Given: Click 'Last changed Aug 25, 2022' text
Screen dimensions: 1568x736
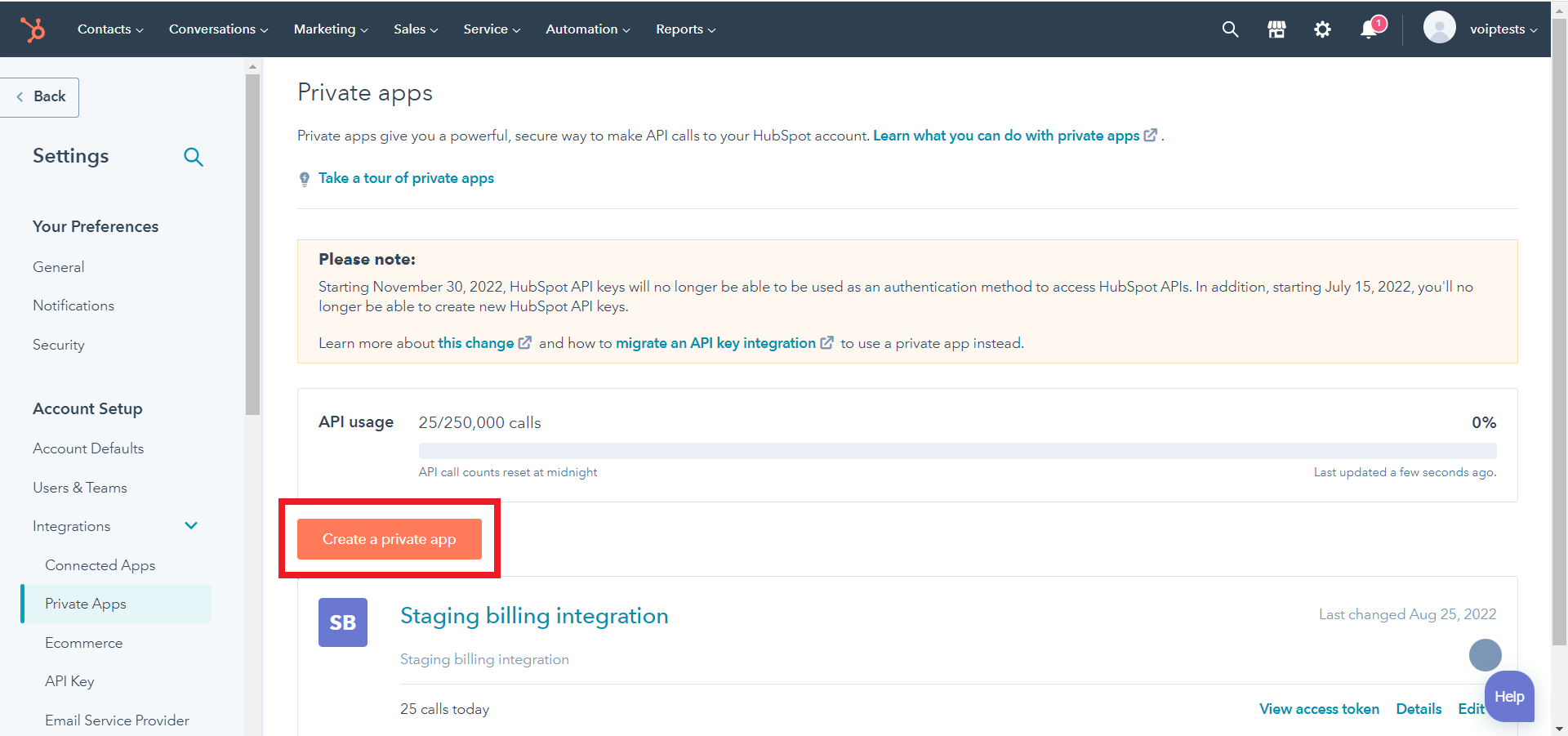Looking at the screenshot, I should [x=1407, y=614].
